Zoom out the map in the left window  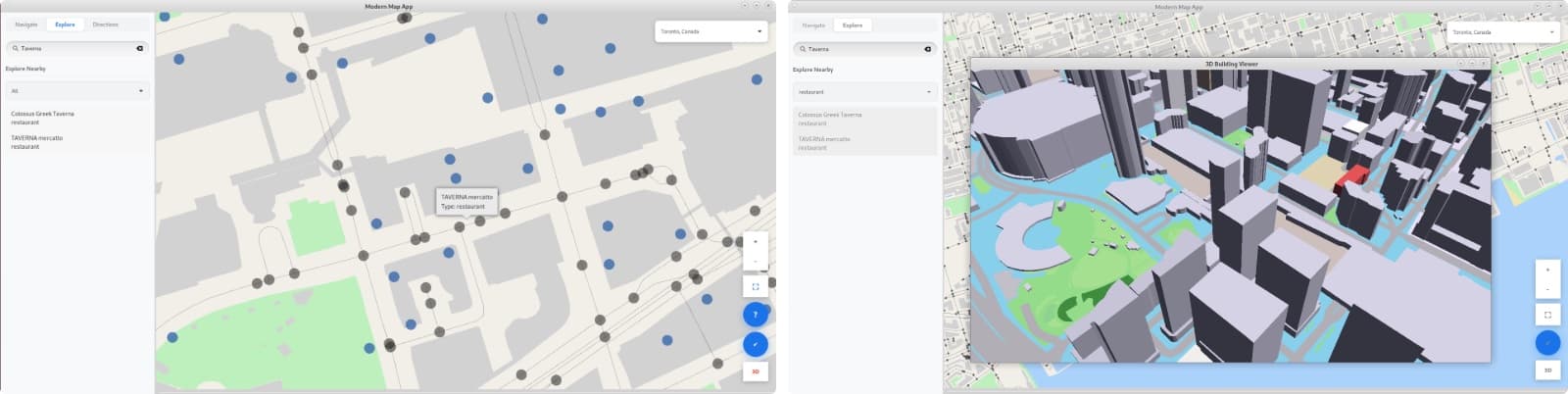[755, 261]
